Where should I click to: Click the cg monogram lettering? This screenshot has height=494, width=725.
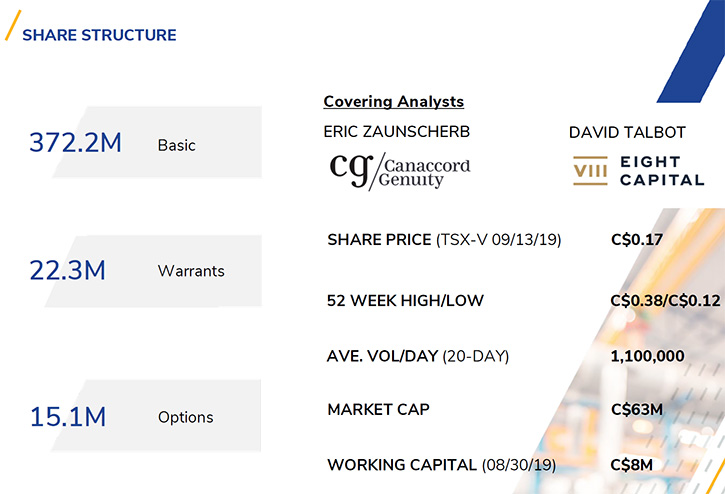pos(351,169)
